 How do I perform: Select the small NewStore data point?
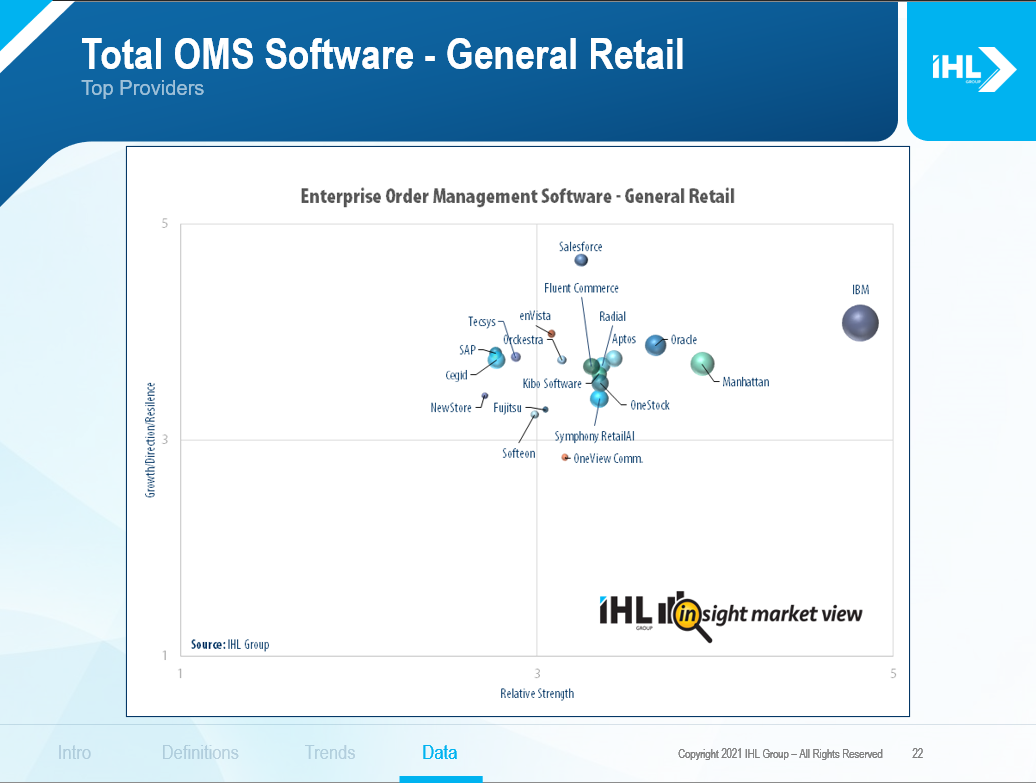tap(485, 396)
